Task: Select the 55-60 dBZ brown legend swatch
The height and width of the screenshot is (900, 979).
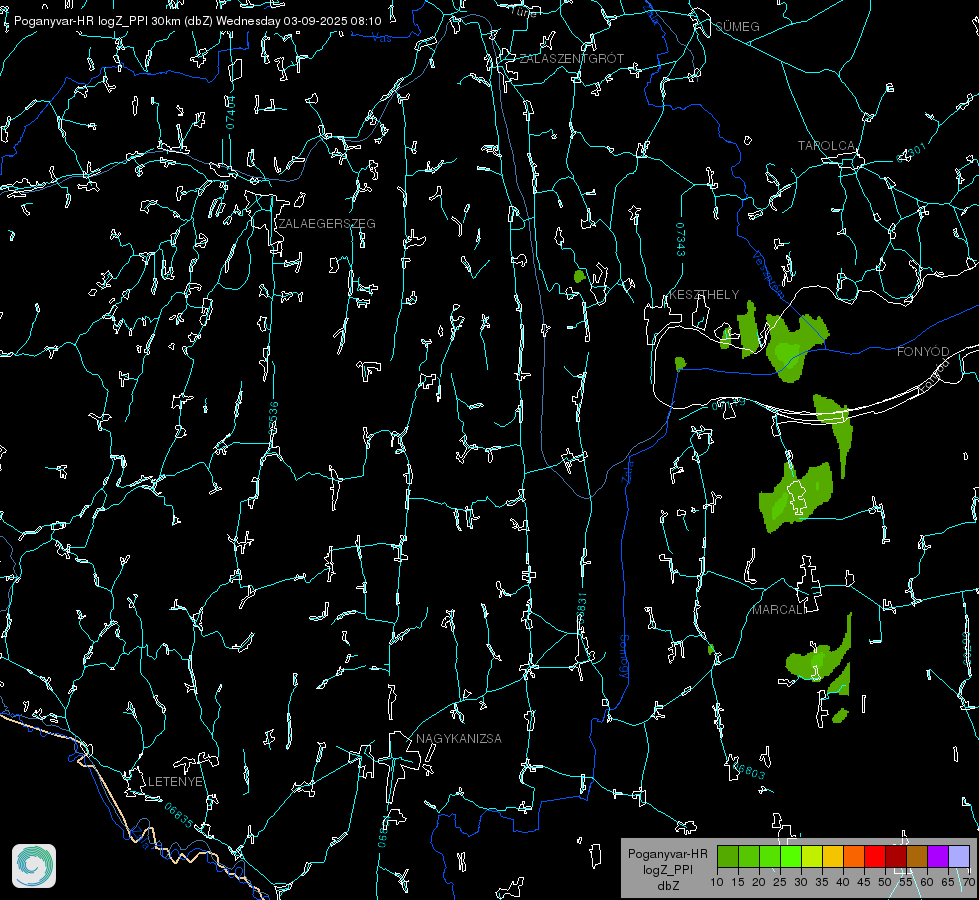Action: tap(917, 857)
